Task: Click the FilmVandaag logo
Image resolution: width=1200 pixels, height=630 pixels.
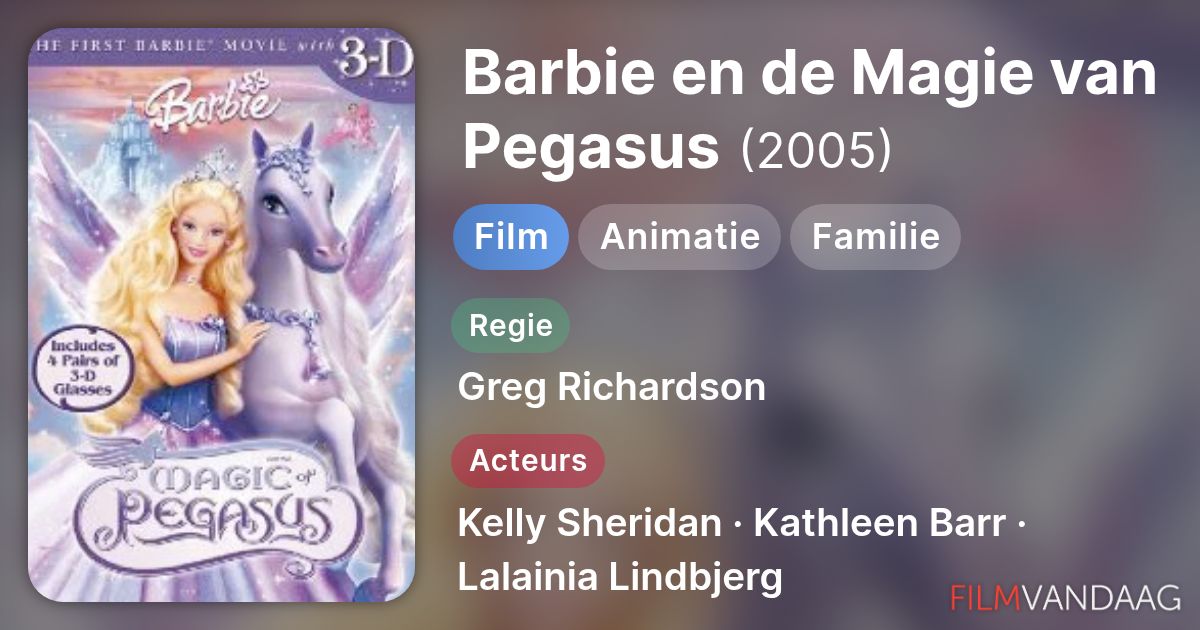Action: click(x=1066, y=597)
